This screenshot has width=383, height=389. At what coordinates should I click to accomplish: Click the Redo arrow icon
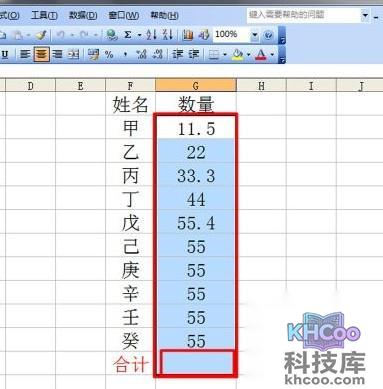click(x=84, y=35)
